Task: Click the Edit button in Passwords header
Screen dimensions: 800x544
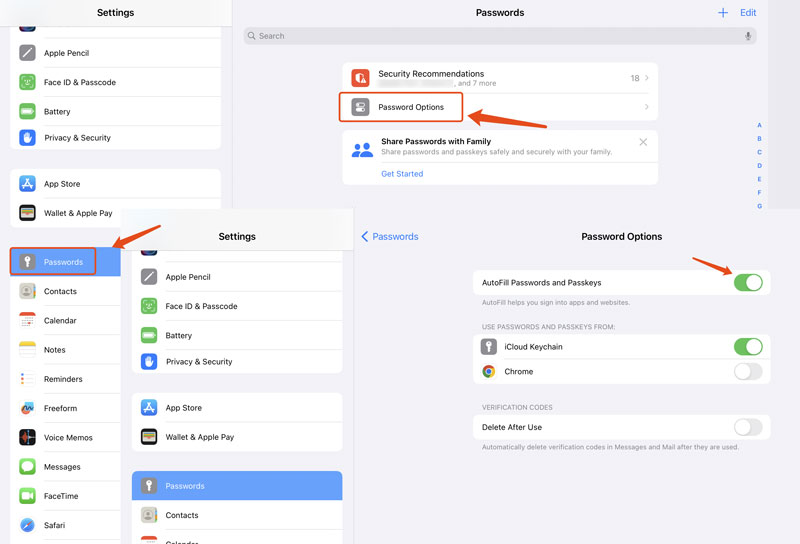Action: pos(748,13)
